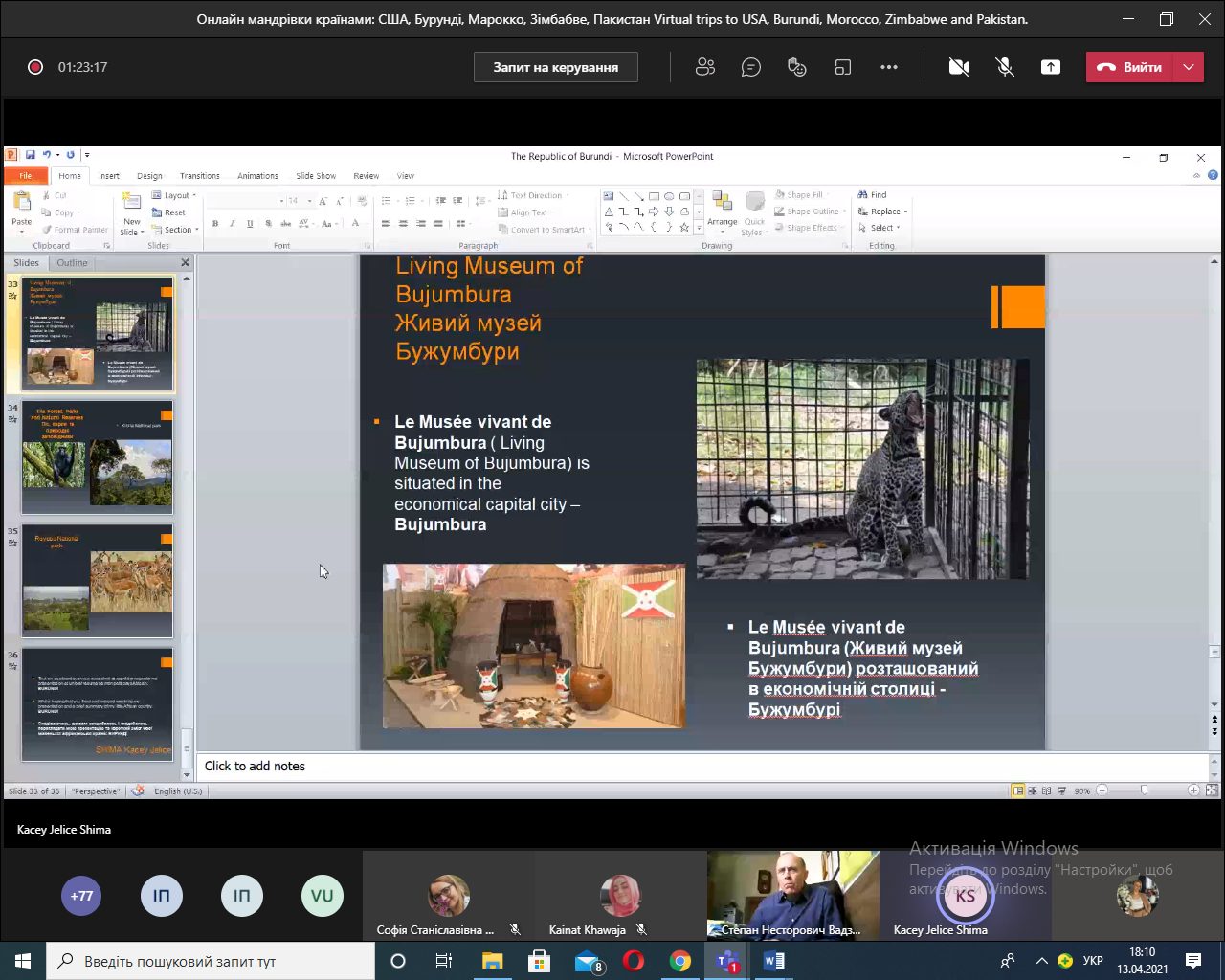This screenshot has width=1225, height=980.
Task: Toggle Bold formatting in PowerPoint ribbon
Action: point(215,224)
